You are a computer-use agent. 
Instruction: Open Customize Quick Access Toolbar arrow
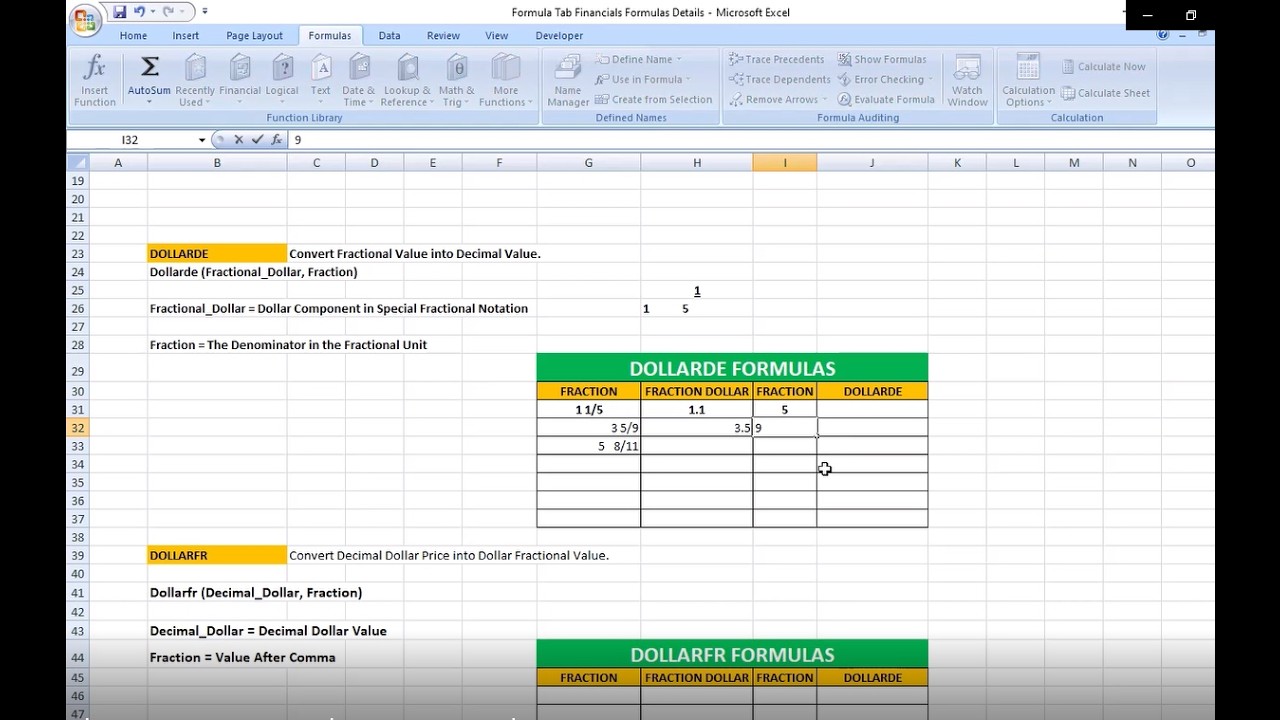point(205,12)
